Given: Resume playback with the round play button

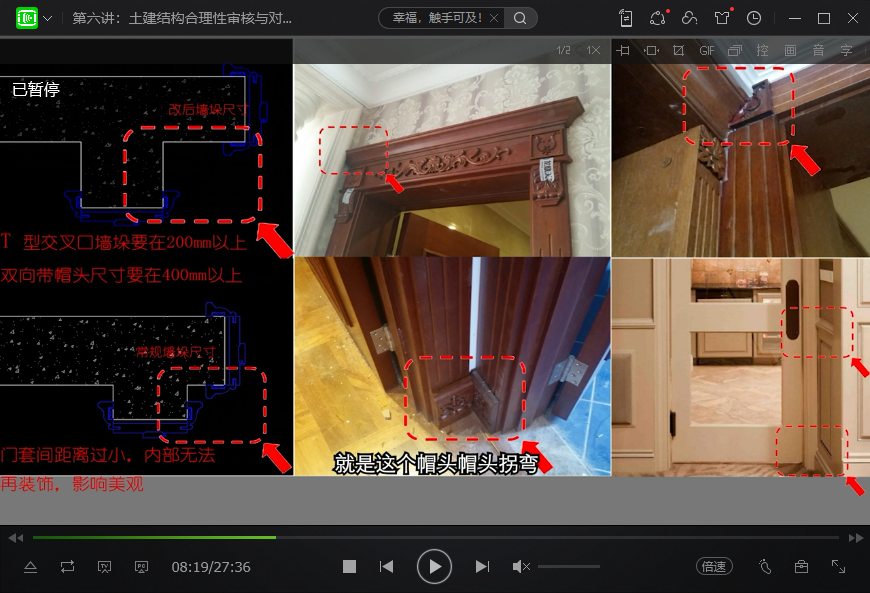Looking at the screenshot, I should coord(434,566).
